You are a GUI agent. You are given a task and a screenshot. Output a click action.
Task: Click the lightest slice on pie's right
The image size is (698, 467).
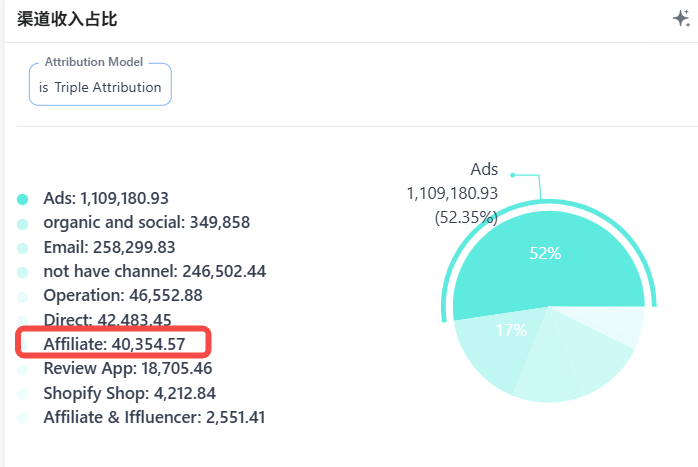(x=620, y=325)
